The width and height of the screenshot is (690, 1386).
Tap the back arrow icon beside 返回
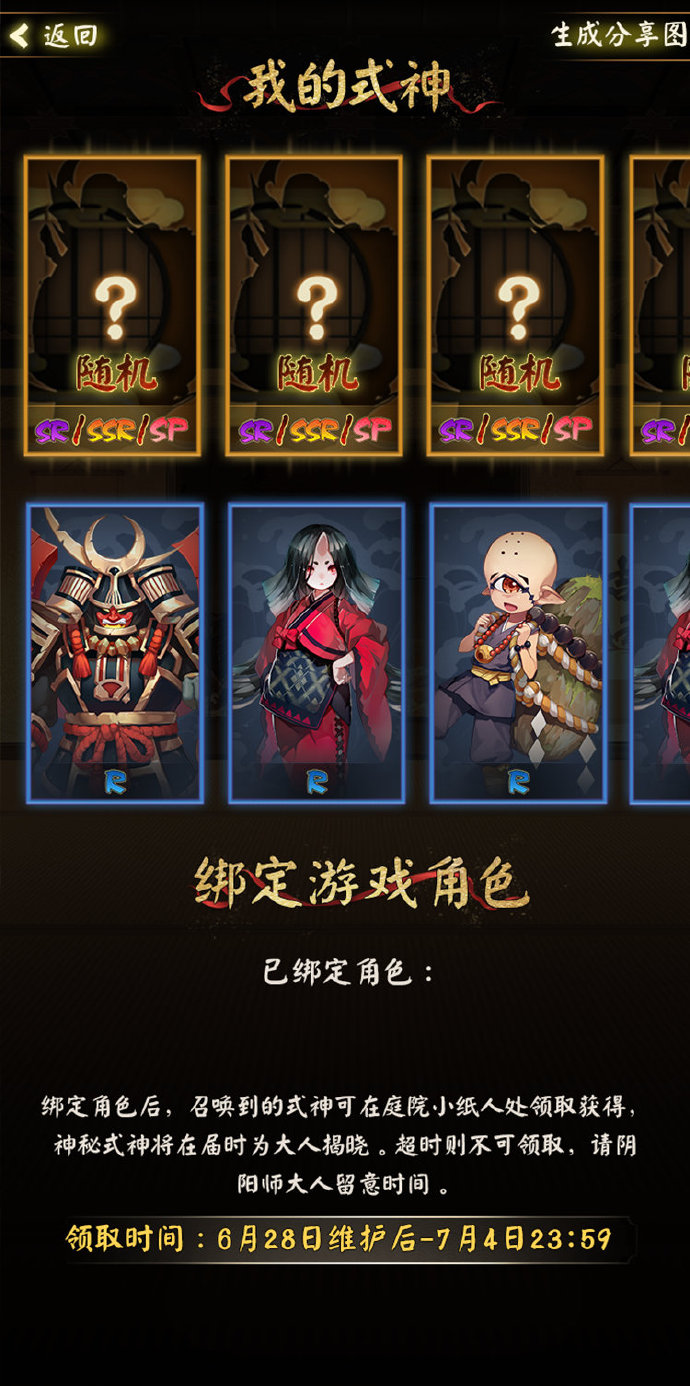tap(20, 36)
